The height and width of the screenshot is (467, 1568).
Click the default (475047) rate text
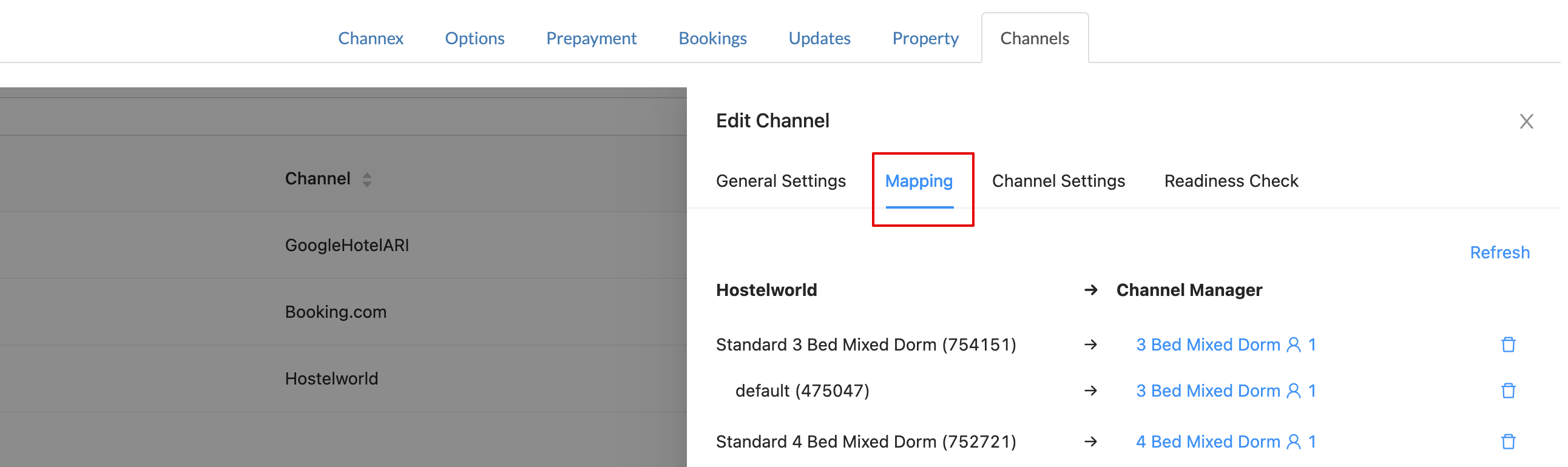click(802, 391)
